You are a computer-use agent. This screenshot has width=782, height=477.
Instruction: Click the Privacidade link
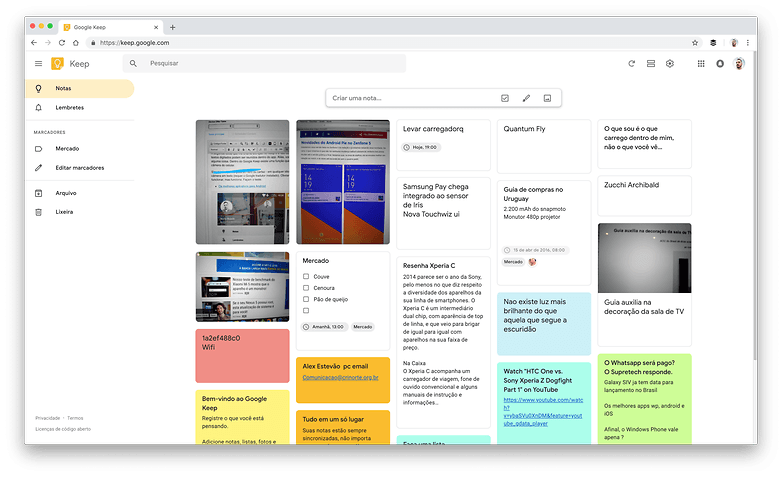click(47, 418)
